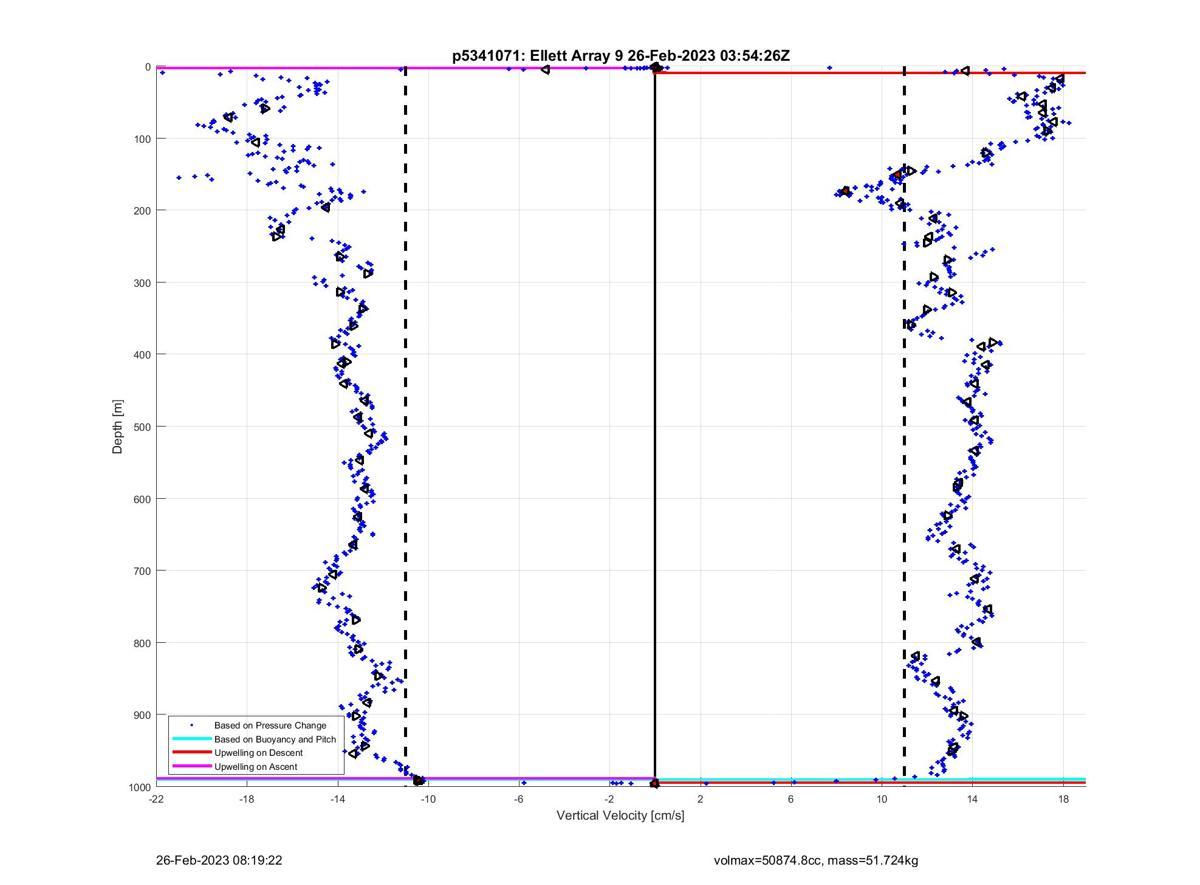The width and height of the screenshot is (1200, 885).
Task: Click the cyan line swatch in legend
Action: 191,739
